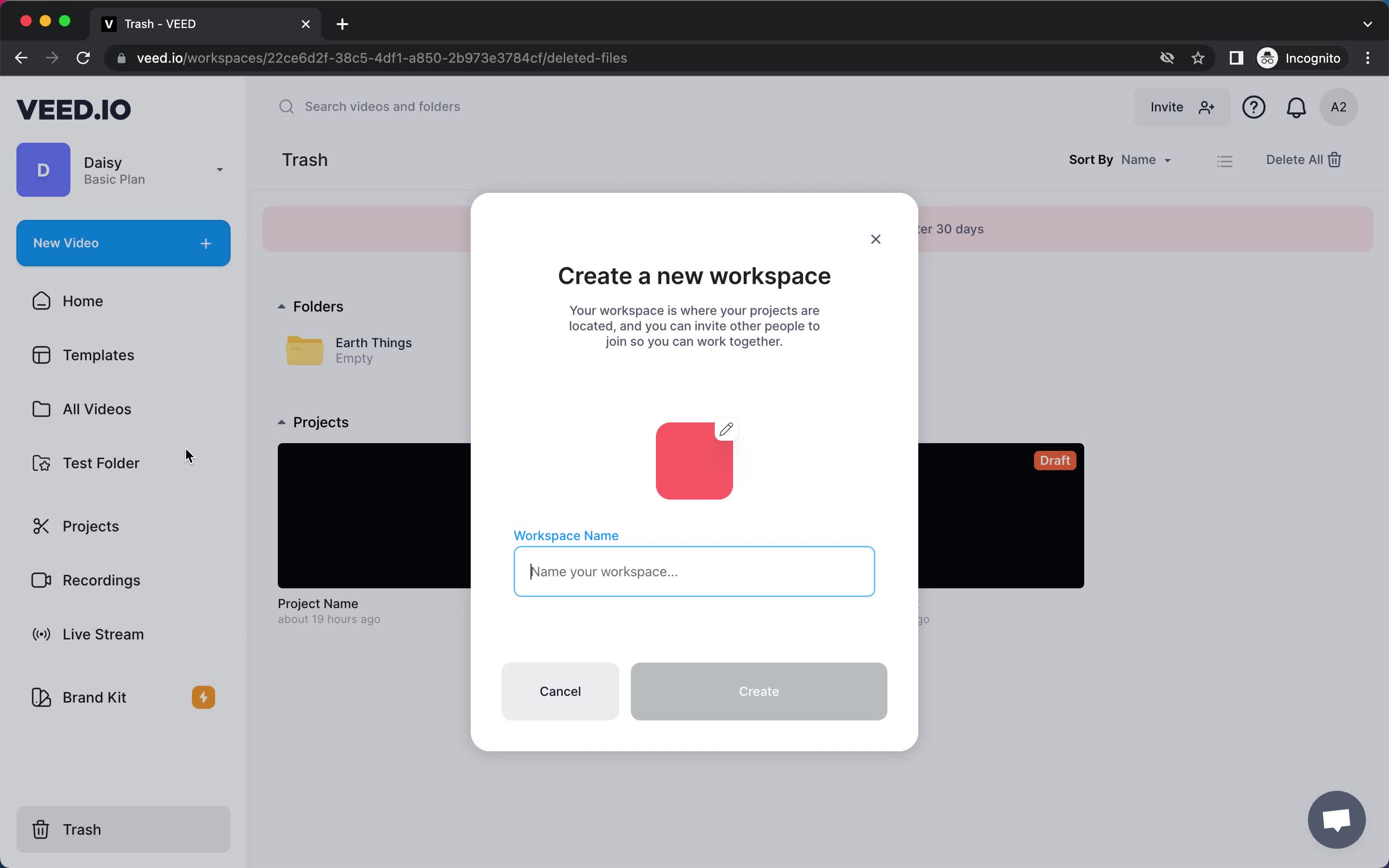Open the notifications bell icon
Screen dimensions: 1389x868
pos(1296,106)
